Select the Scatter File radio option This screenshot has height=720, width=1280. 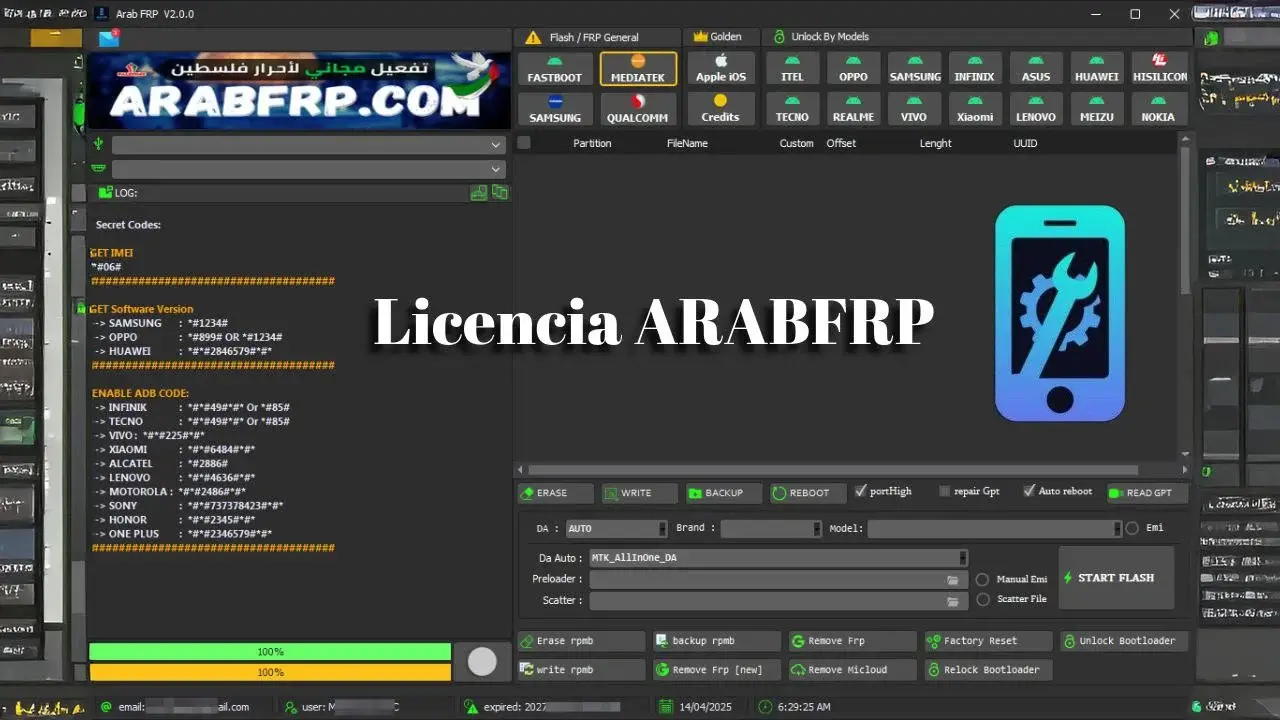click(982, 599)
